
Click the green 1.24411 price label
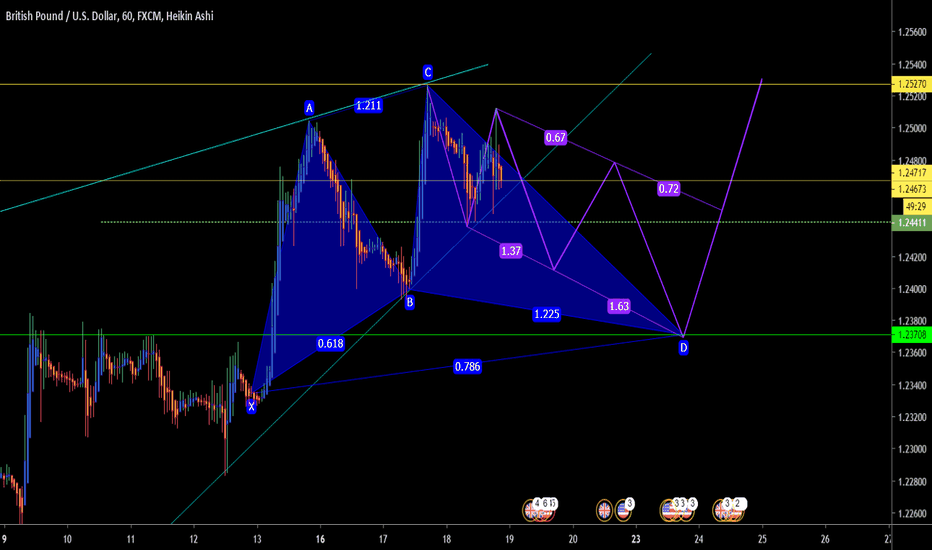[911, 222]
